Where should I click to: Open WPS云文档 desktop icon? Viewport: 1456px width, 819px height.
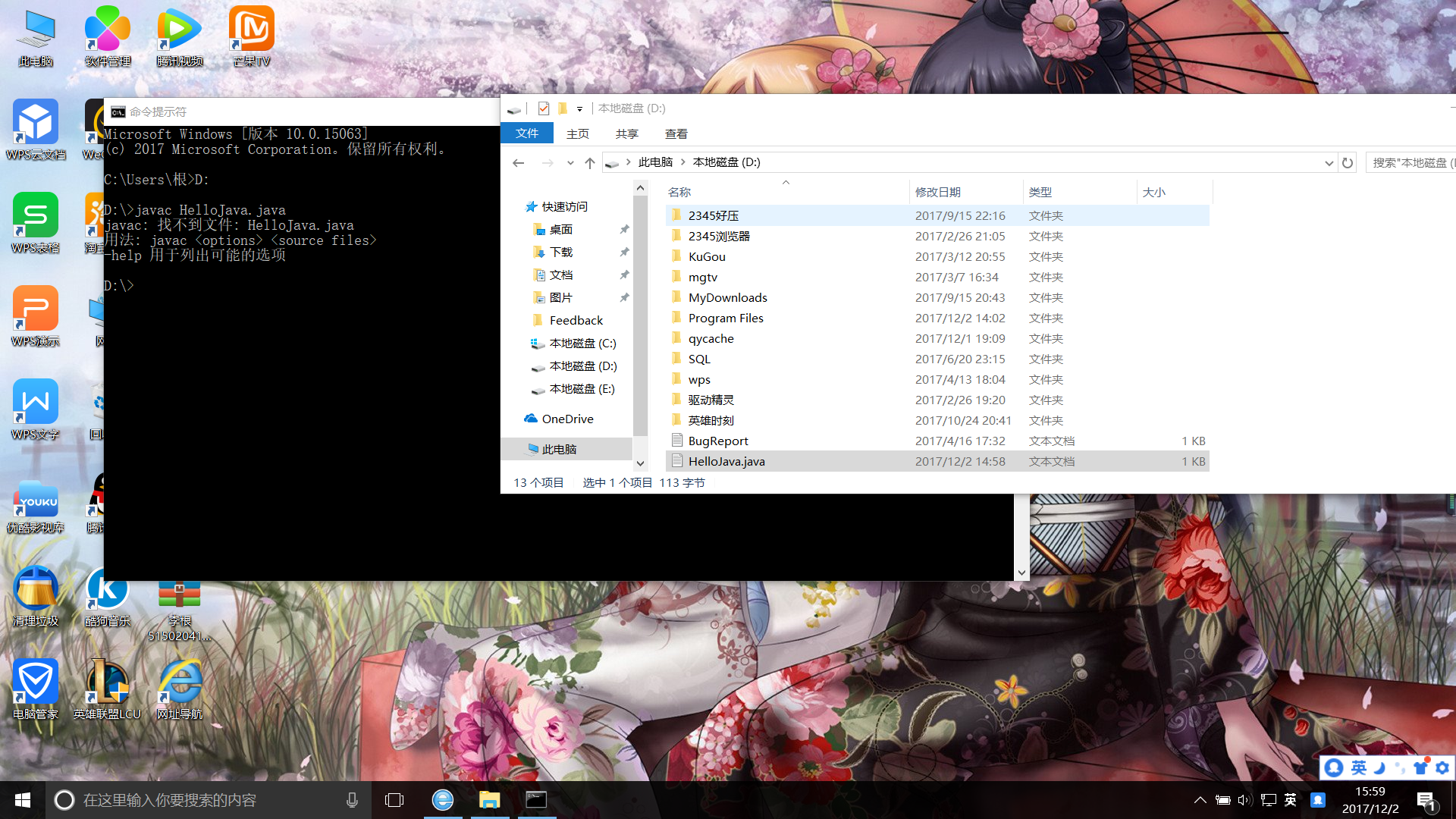coord(36,130)
